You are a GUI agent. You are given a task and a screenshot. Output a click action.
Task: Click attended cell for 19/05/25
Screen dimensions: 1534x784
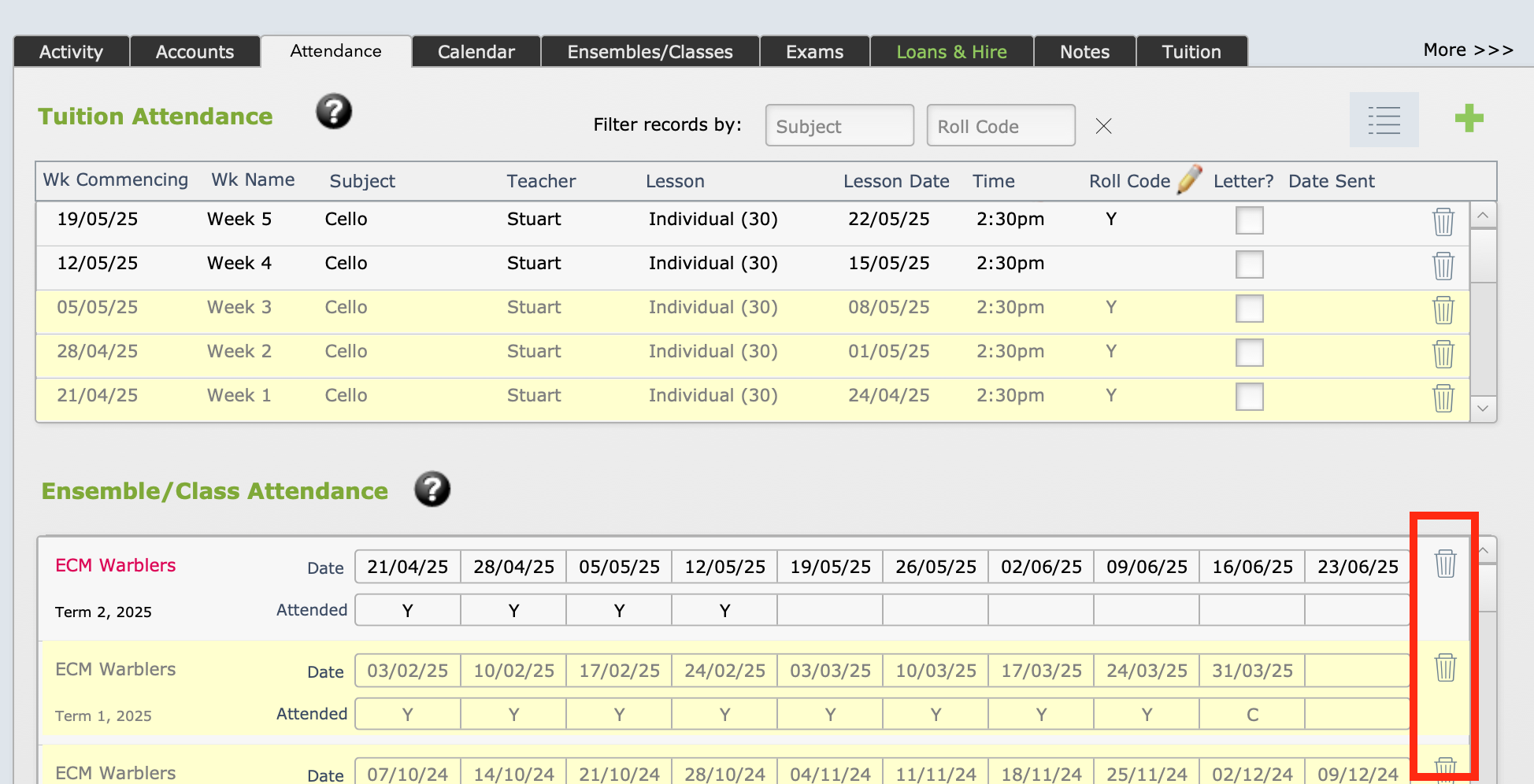click(x=830, y=610)
